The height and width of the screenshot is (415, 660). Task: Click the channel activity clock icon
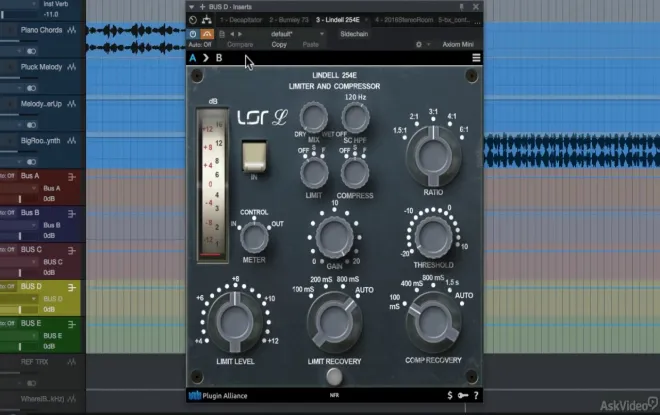click(x=193, y=20)
